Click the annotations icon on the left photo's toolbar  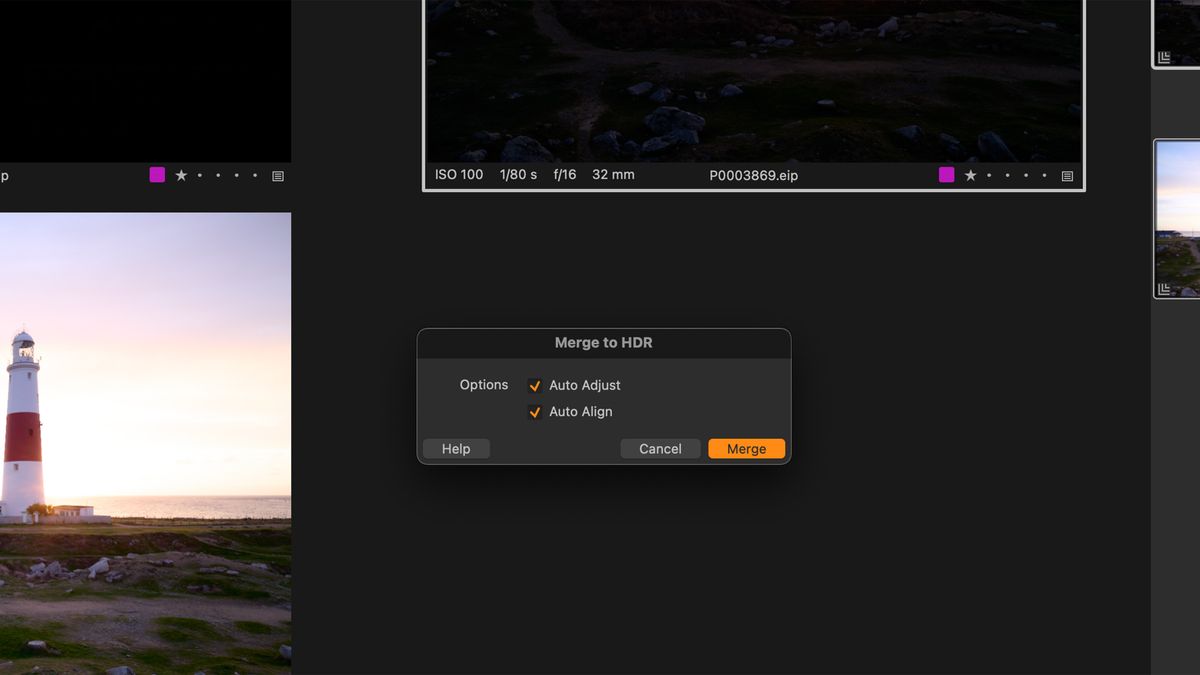(277, 175)
